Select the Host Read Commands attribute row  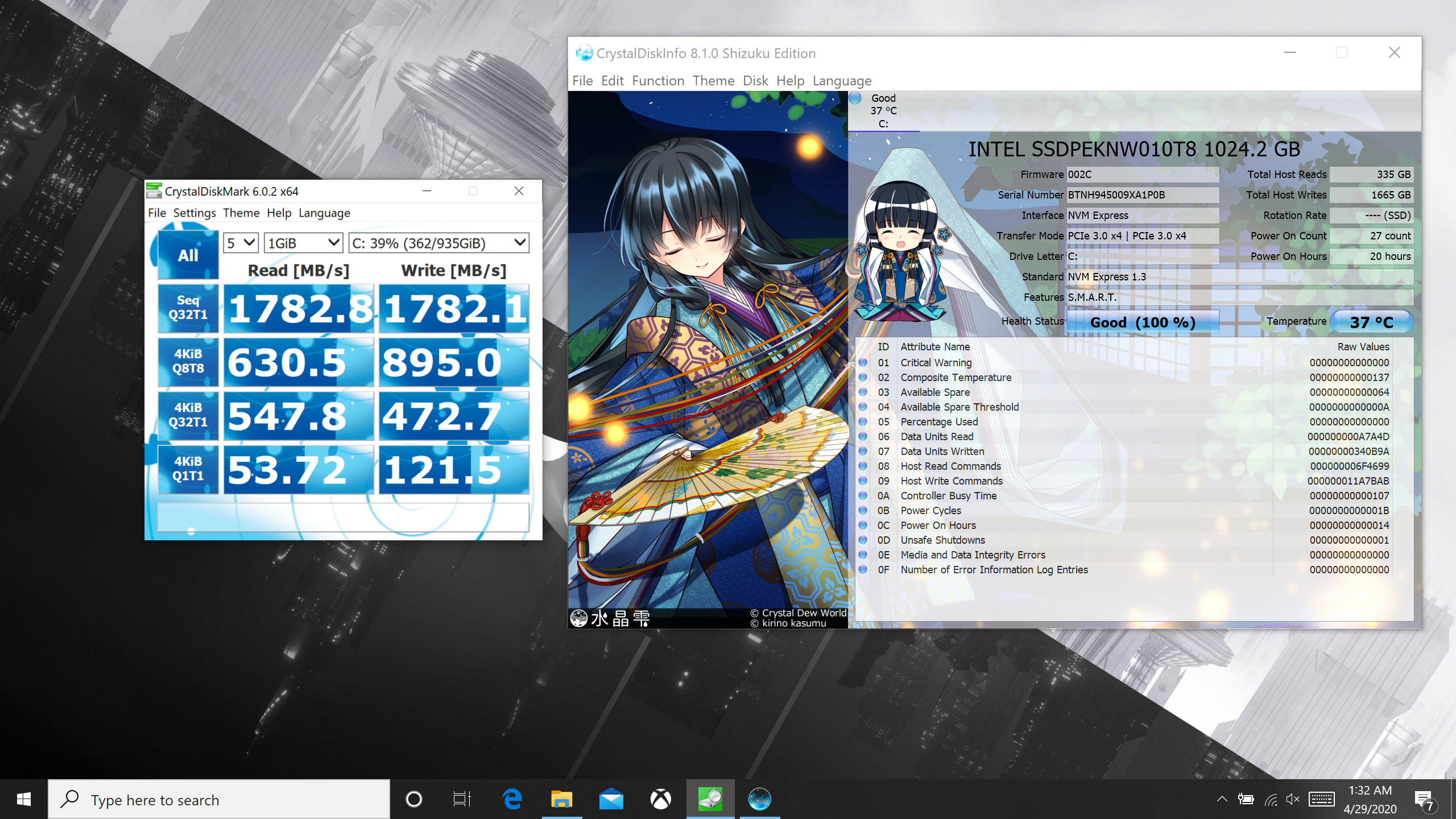1124,466
